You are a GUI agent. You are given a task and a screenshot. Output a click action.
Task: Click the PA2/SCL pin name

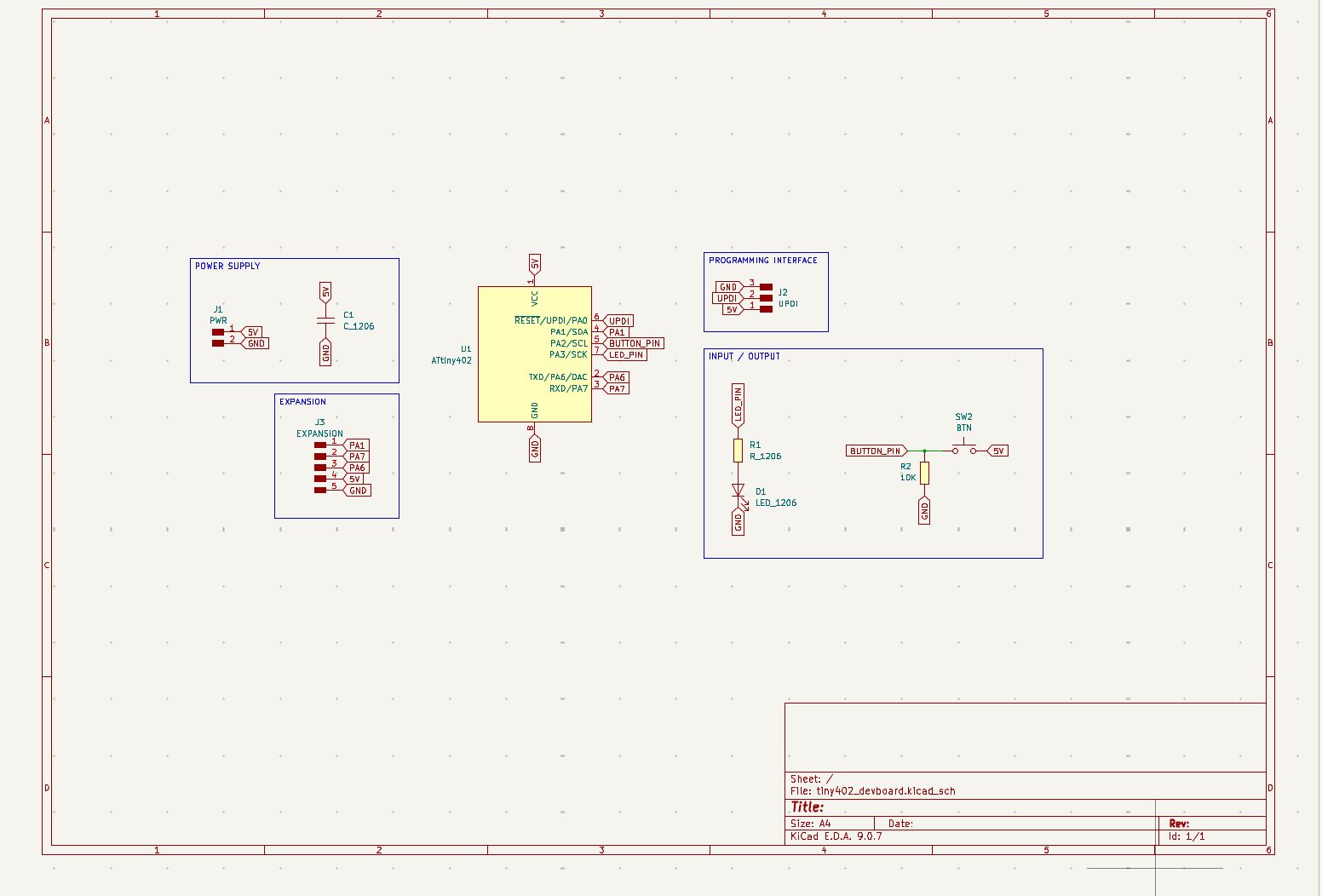tap(569, 343)
